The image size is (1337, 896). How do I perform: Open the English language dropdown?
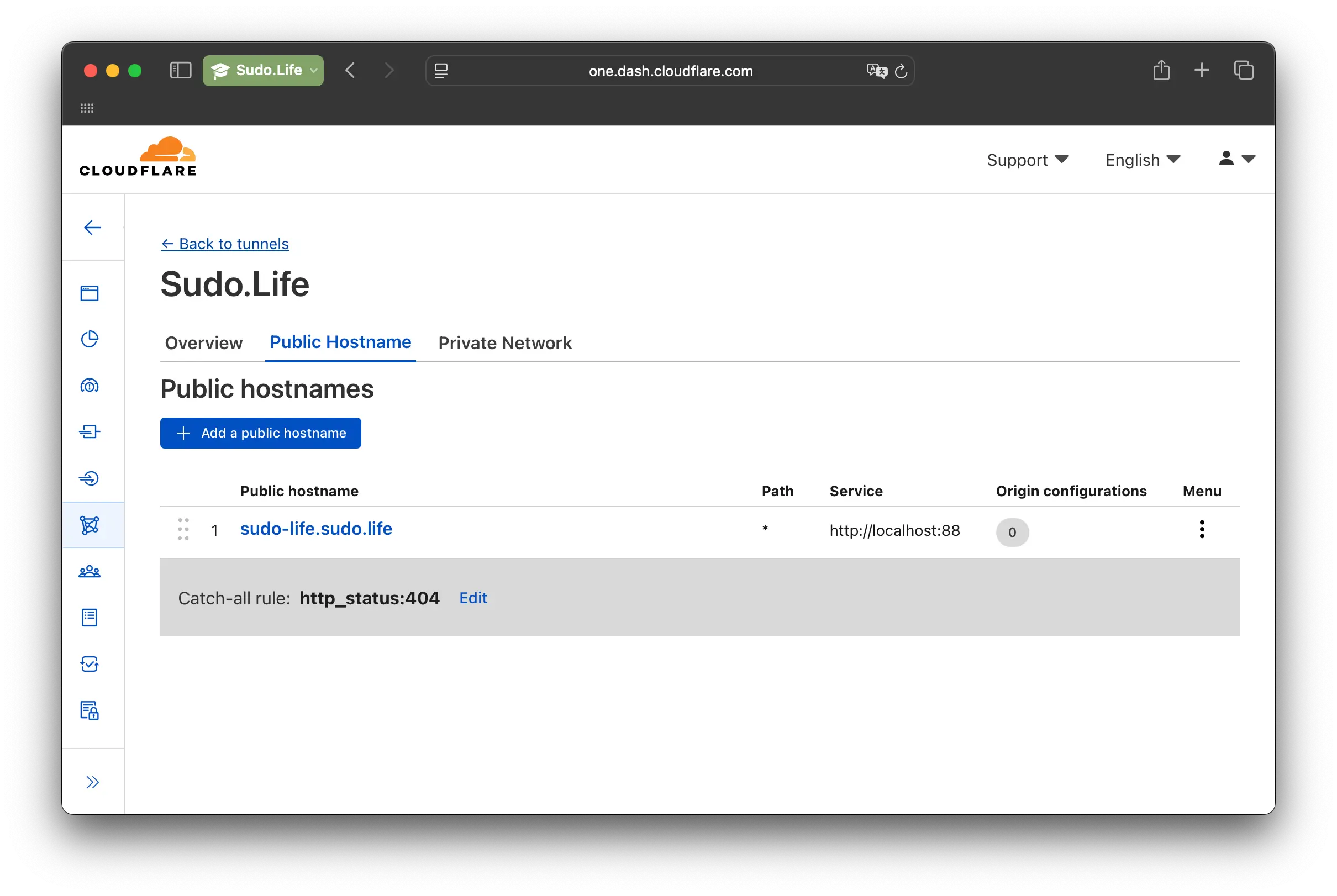(x=1141, y=160)
